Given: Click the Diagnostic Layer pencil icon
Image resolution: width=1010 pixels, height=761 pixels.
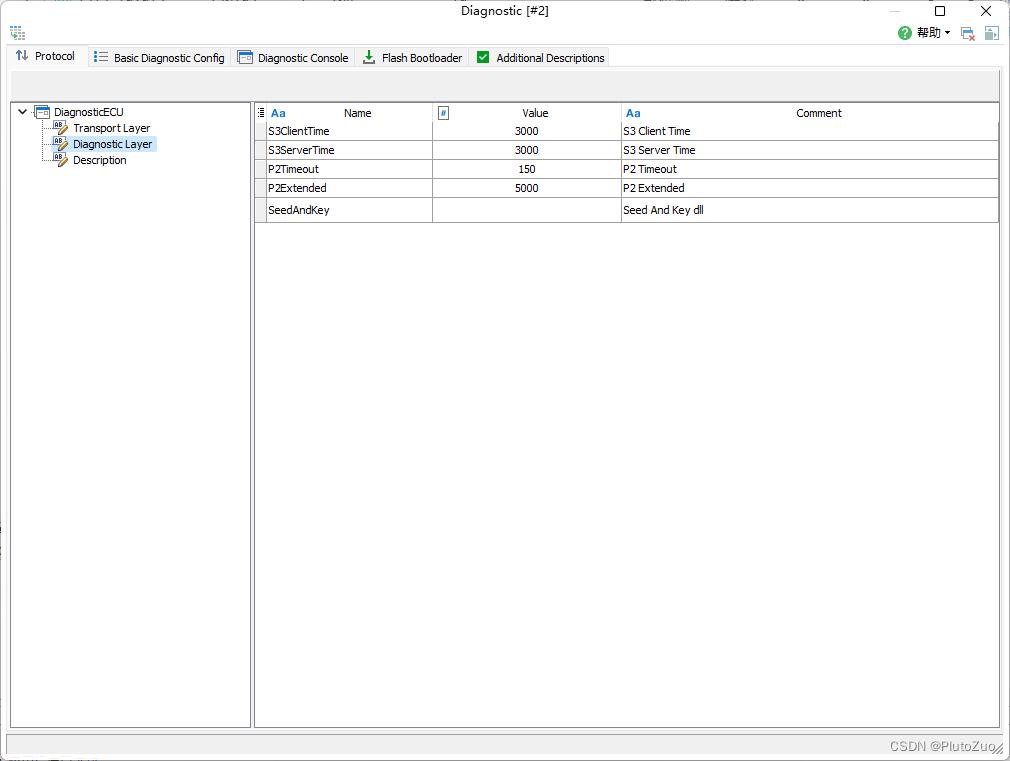Looking at the screenshot, I should click(61, 144).
